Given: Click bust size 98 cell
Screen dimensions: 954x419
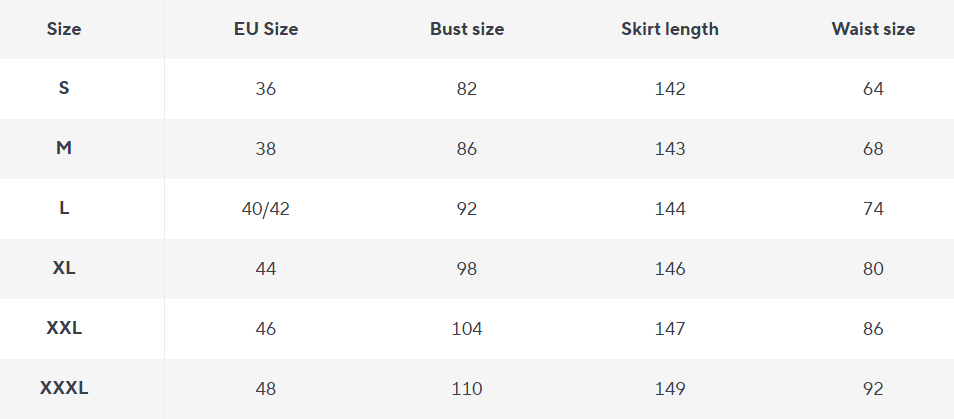Looking at the screenshot, I should pyautogui.click(x=467, y=269).
